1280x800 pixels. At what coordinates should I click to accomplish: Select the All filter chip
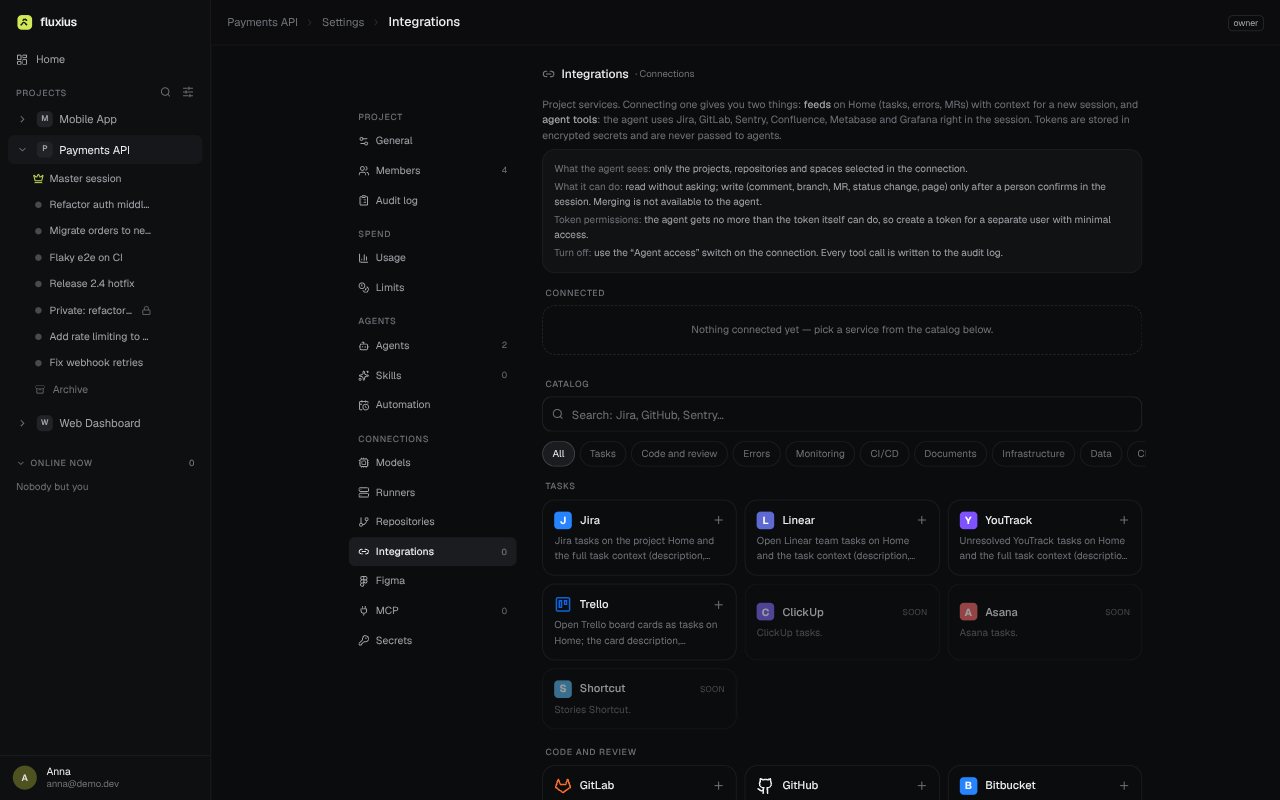click(558, 454)
